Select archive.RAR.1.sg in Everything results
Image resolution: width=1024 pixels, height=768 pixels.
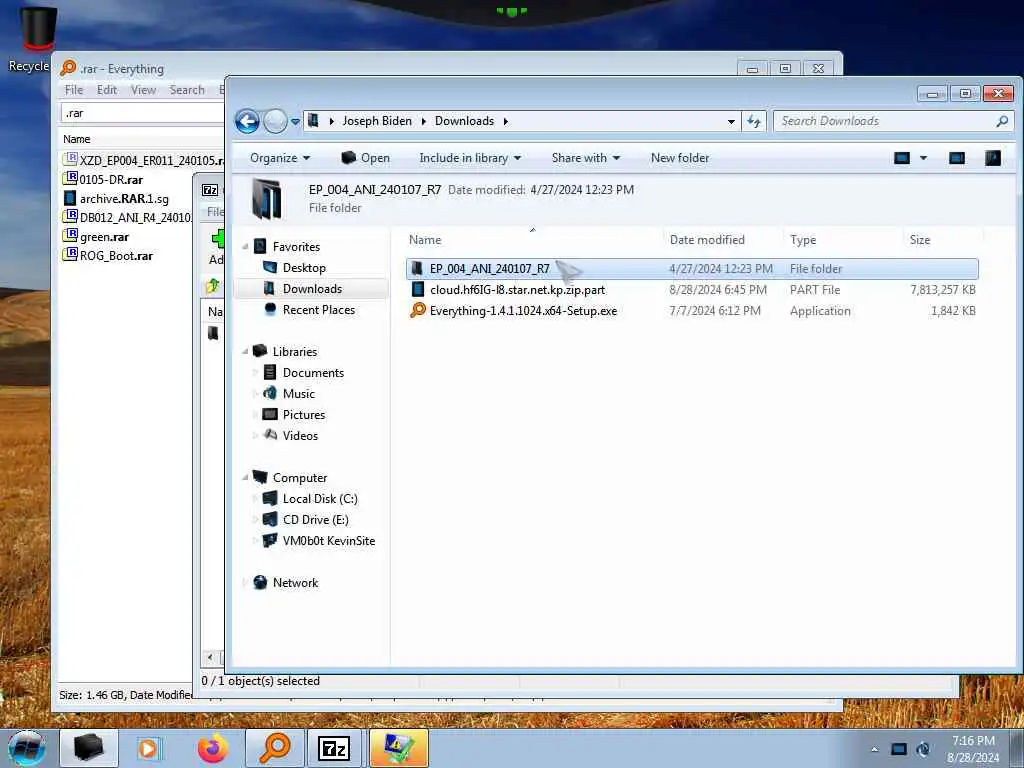pyautogui.click(x=123, y=199)
